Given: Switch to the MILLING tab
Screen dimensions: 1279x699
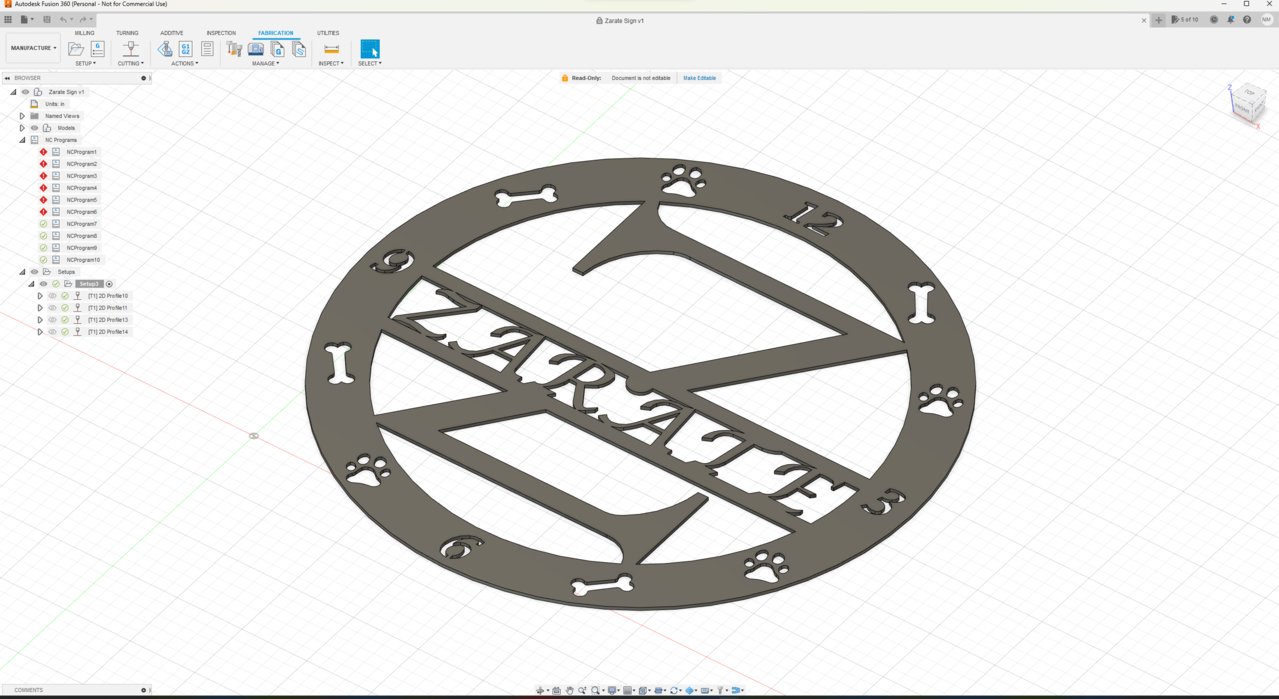Looking at the screenshot, I should point(84,33).
